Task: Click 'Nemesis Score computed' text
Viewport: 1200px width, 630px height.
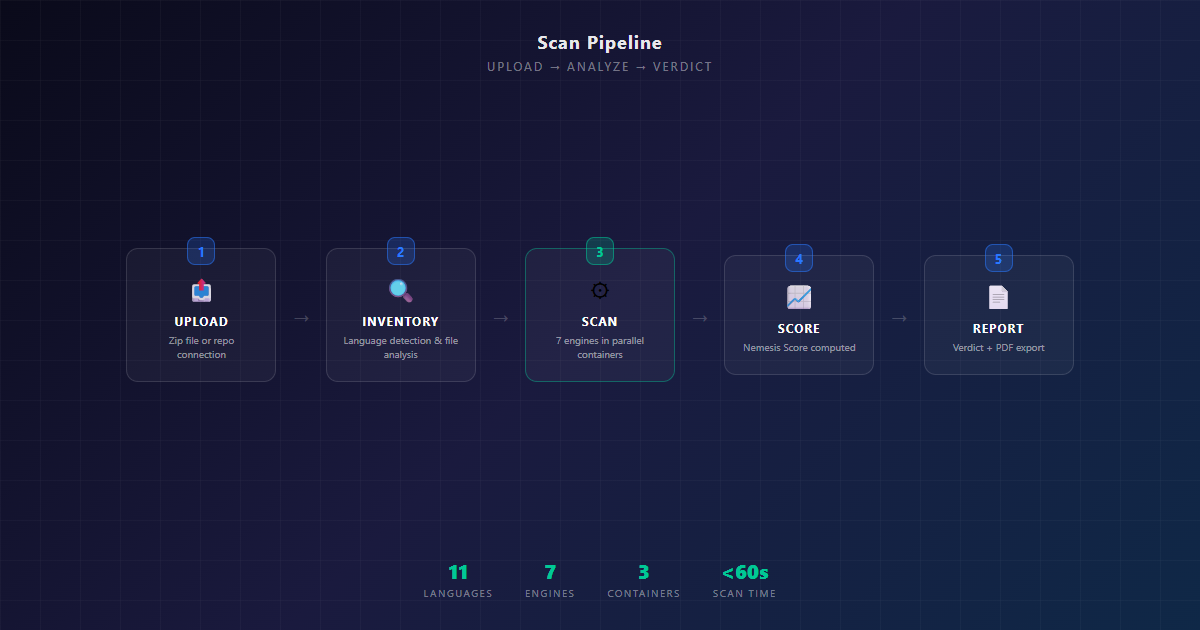Action: [799, 348]
